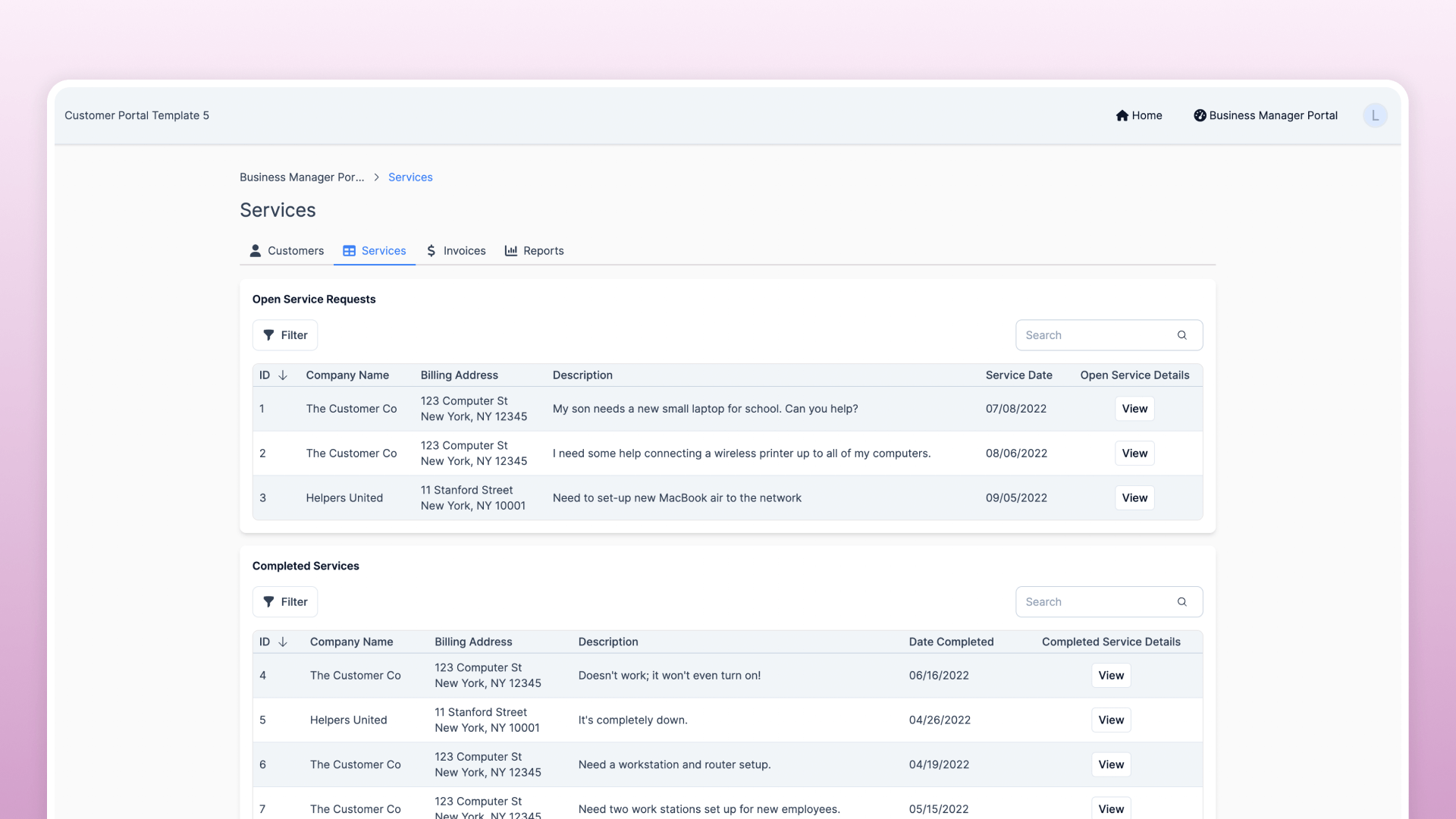
Task: View the wireless printer service request
Action: coord(1134,453)
